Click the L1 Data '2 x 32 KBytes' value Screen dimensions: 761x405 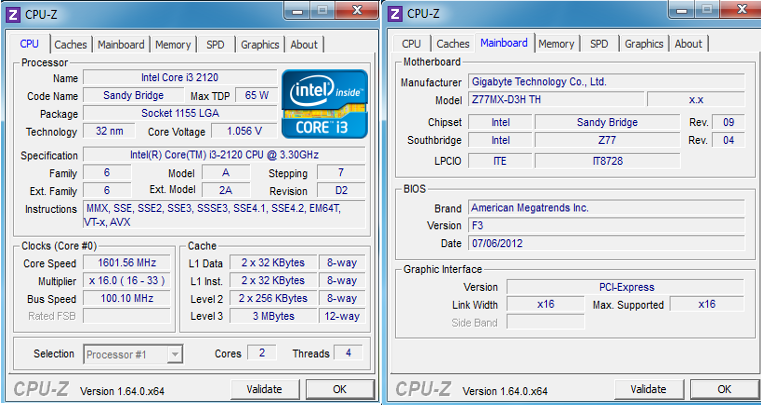pos(273,263)
